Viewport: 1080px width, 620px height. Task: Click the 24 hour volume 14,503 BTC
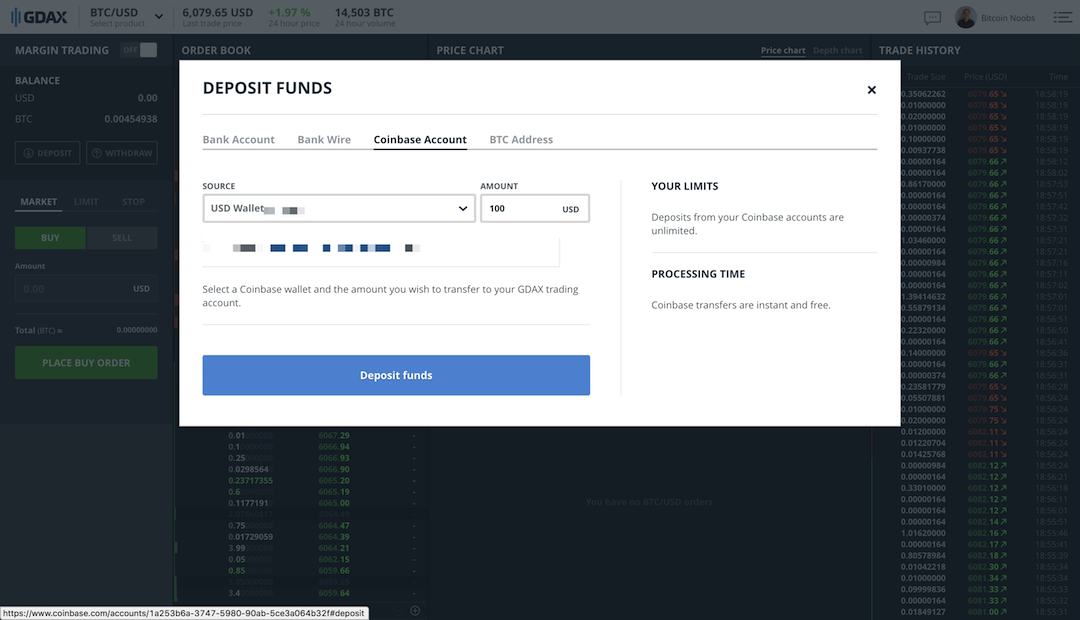(364, 13)
